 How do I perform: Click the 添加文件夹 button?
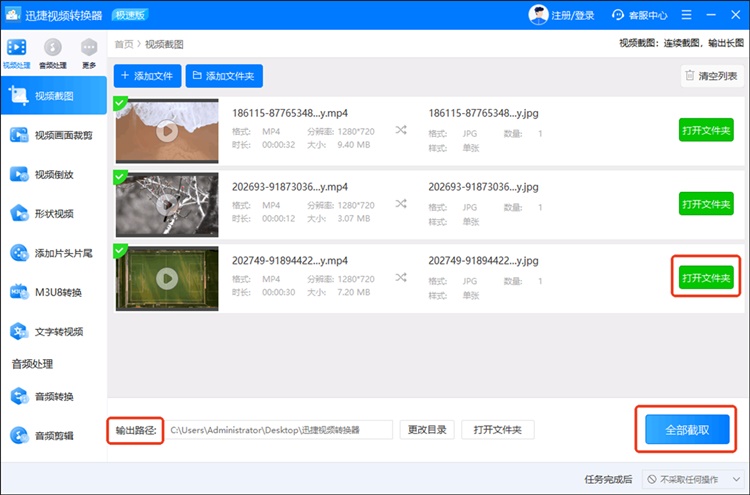point(224,76)
